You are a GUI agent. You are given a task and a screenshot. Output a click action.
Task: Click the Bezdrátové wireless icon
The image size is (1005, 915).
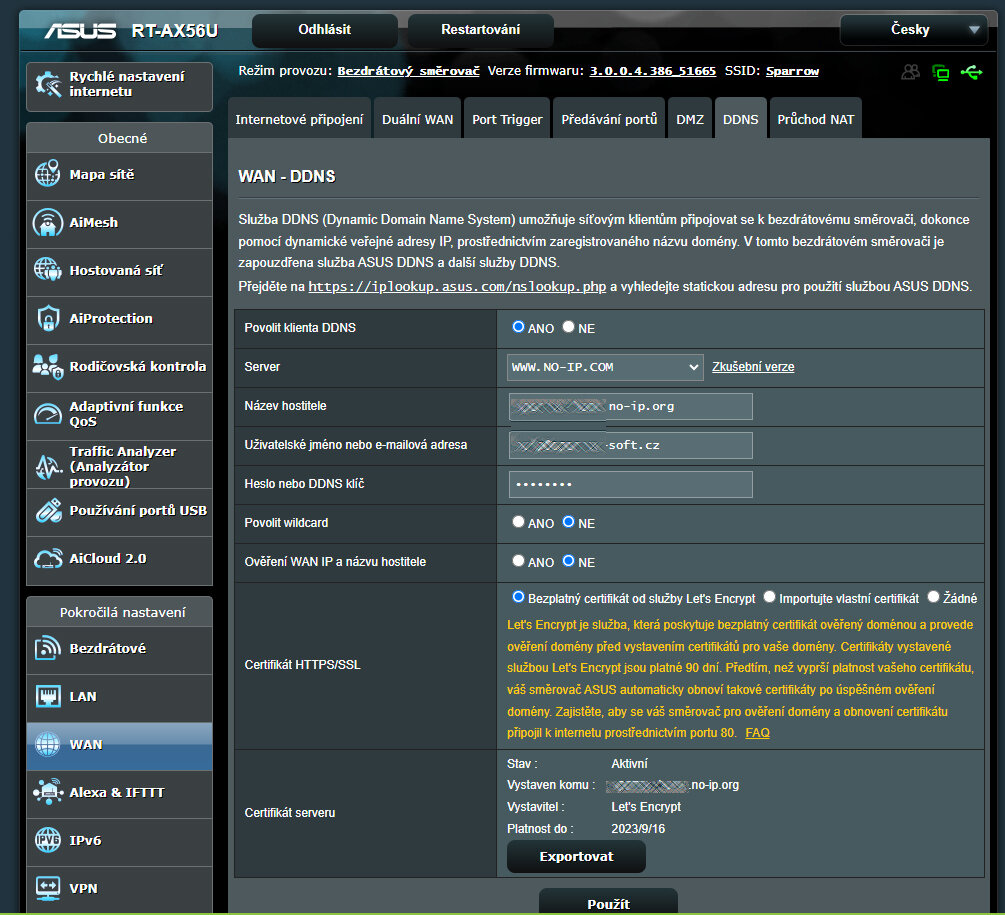[x=47, y=648]
